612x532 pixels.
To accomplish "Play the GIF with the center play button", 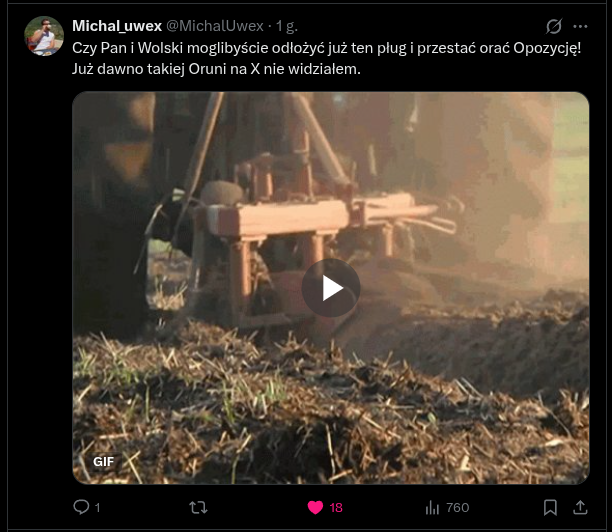I will tap(331, 289).
